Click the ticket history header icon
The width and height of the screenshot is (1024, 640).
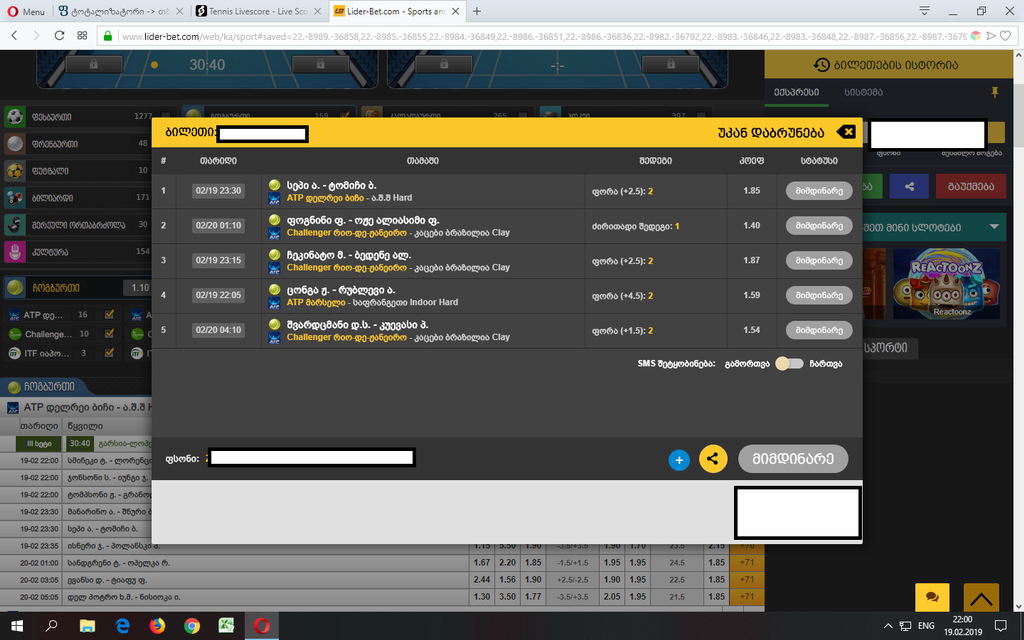pos(822,65)
